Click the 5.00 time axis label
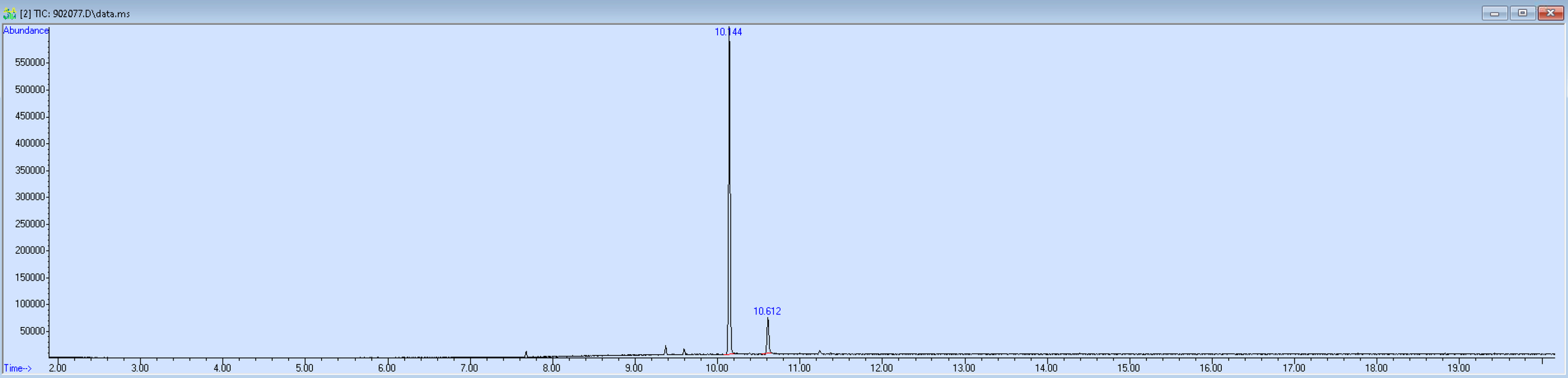The height and width of the screenshot is (378, 1568). [x=304, y=369]
